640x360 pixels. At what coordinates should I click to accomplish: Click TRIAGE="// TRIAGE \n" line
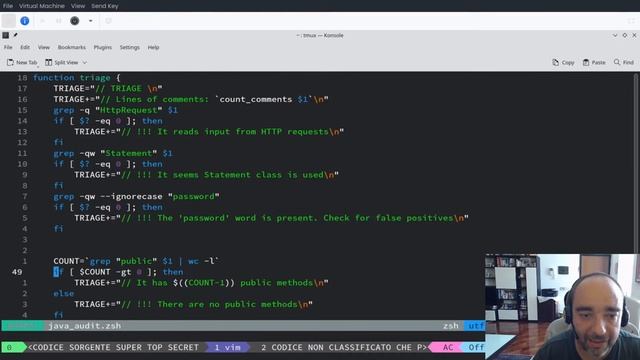(108, 89)
